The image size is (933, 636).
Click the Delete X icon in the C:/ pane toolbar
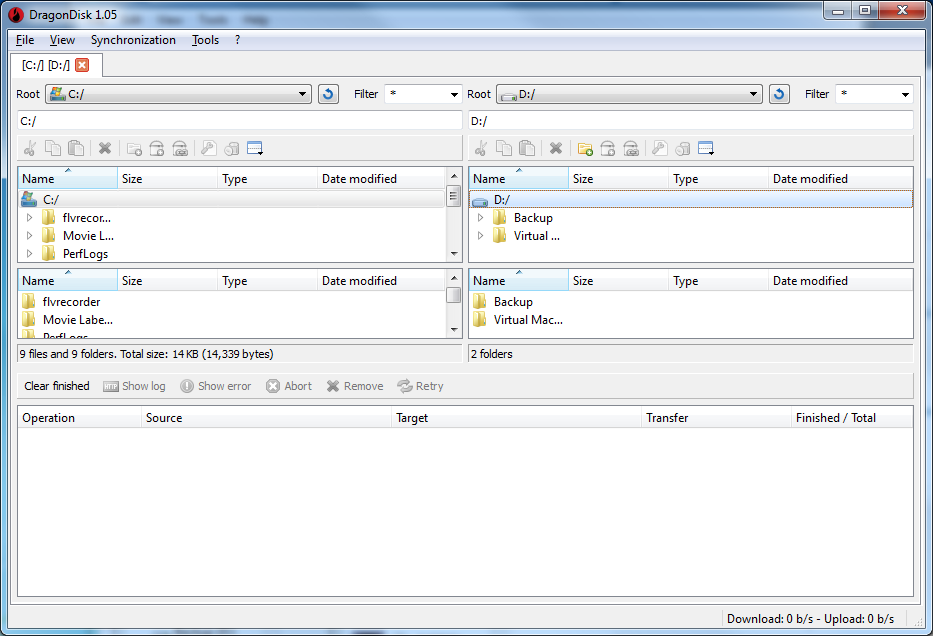point(105,148)
